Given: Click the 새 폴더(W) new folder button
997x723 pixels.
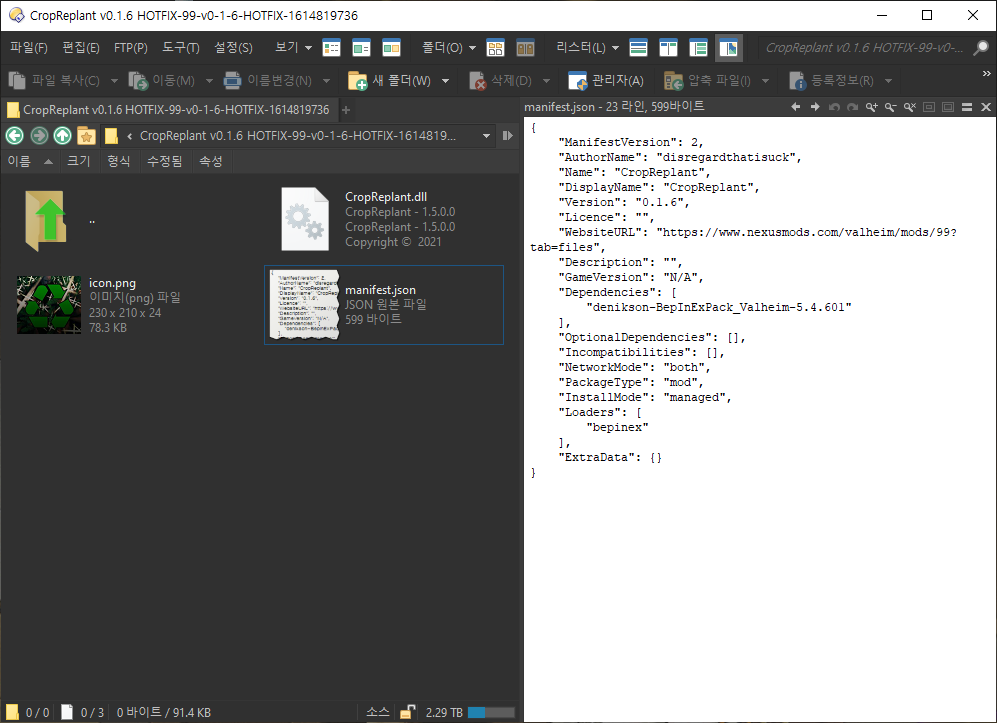Looking at the screenshot, I should coord(390,81).
